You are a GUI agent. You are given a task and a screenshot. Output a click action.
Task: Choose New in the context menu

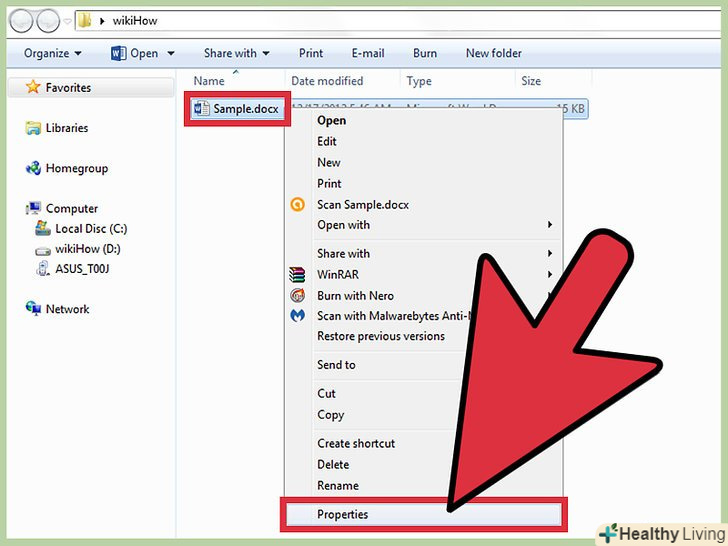[329, 162]
